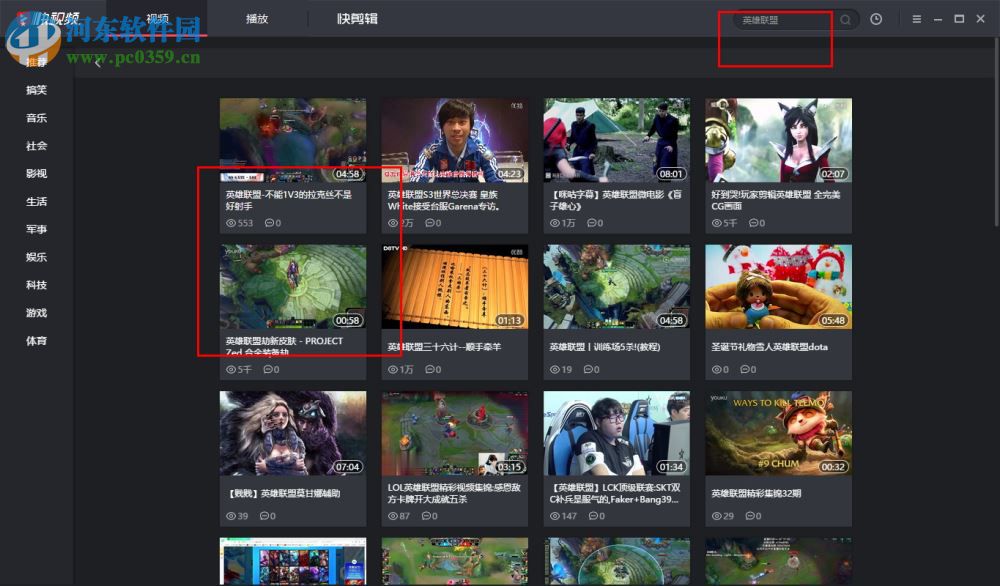Viewport: 1000px width, 586px height.
Task: Open the hamburger main menu icon
Action: coord(916,19)
